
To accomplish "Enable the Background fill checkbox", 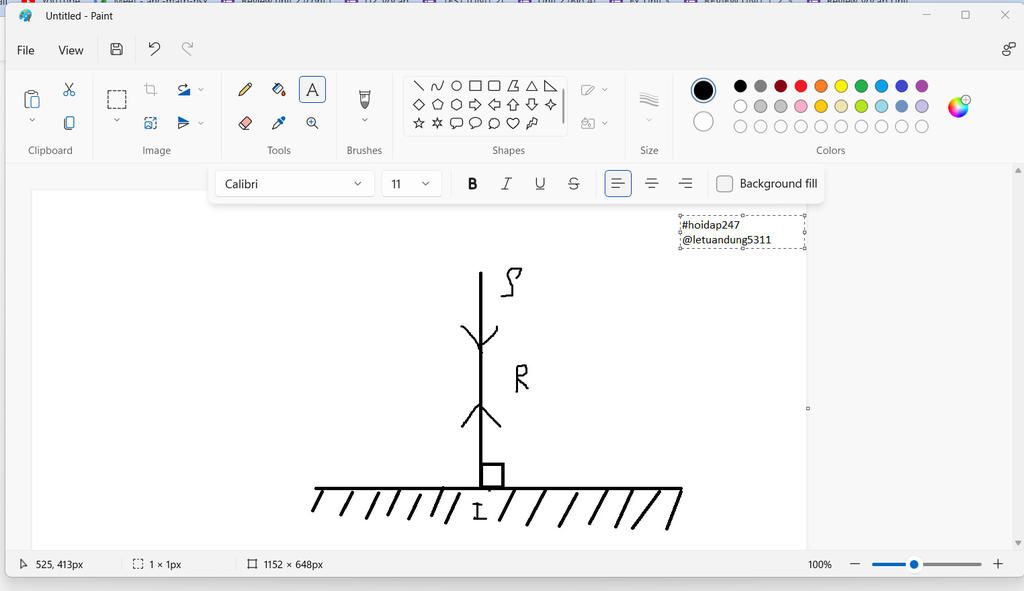I will (724, 184).
